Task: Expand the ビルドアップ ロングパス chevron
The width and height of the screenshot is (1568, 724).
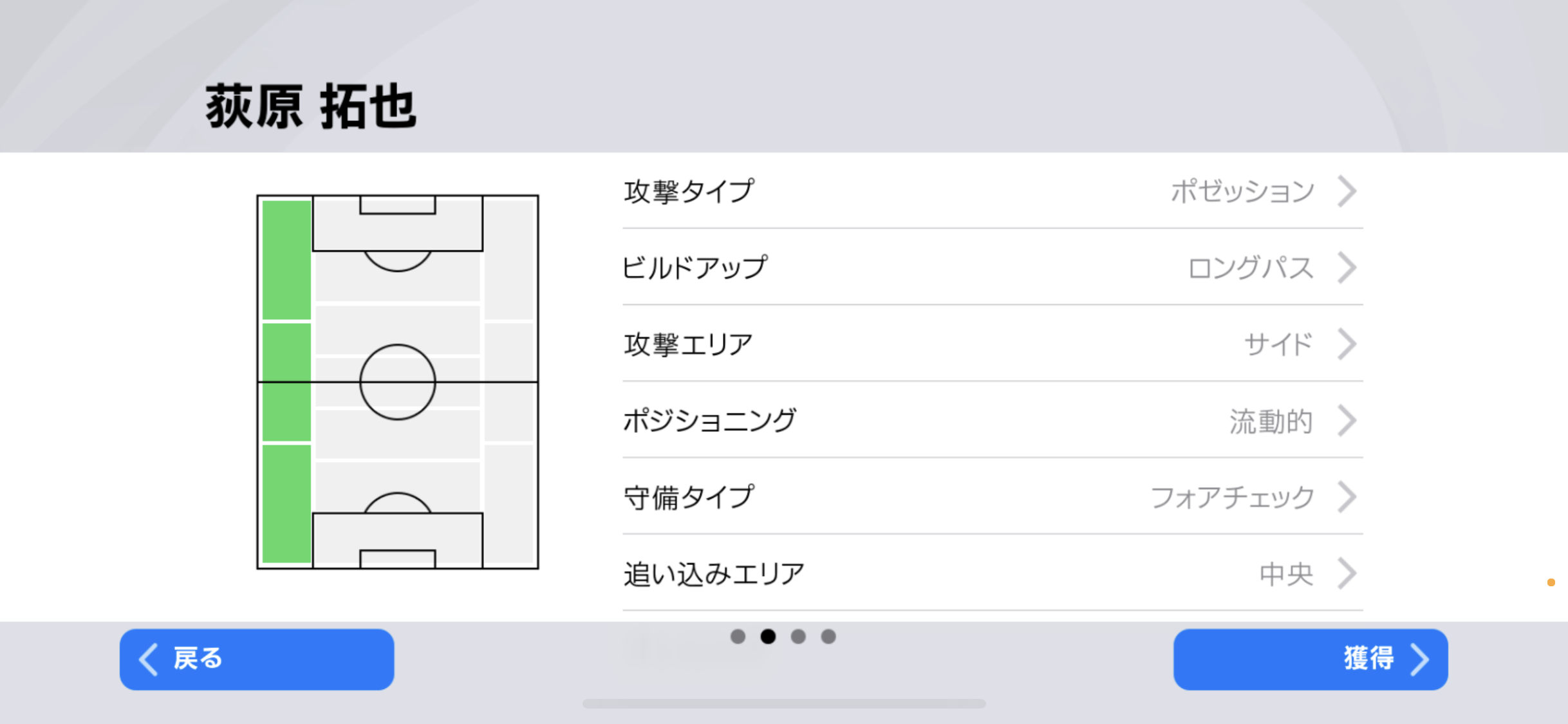Action: point(1347,268)
